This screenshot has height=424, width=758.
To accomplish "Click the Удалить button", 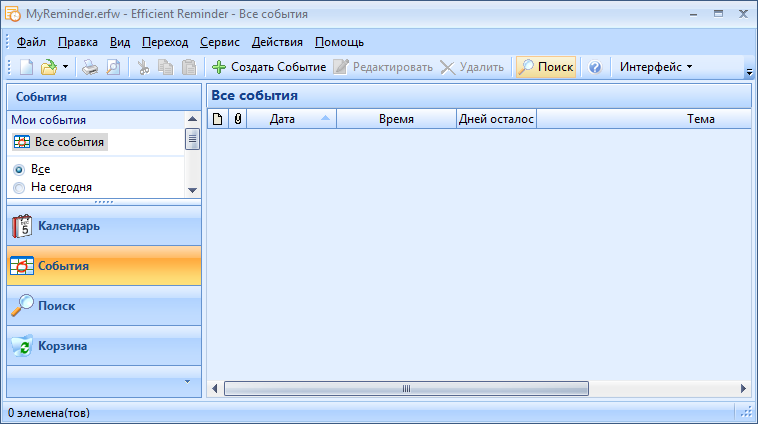I will (472, 67).
